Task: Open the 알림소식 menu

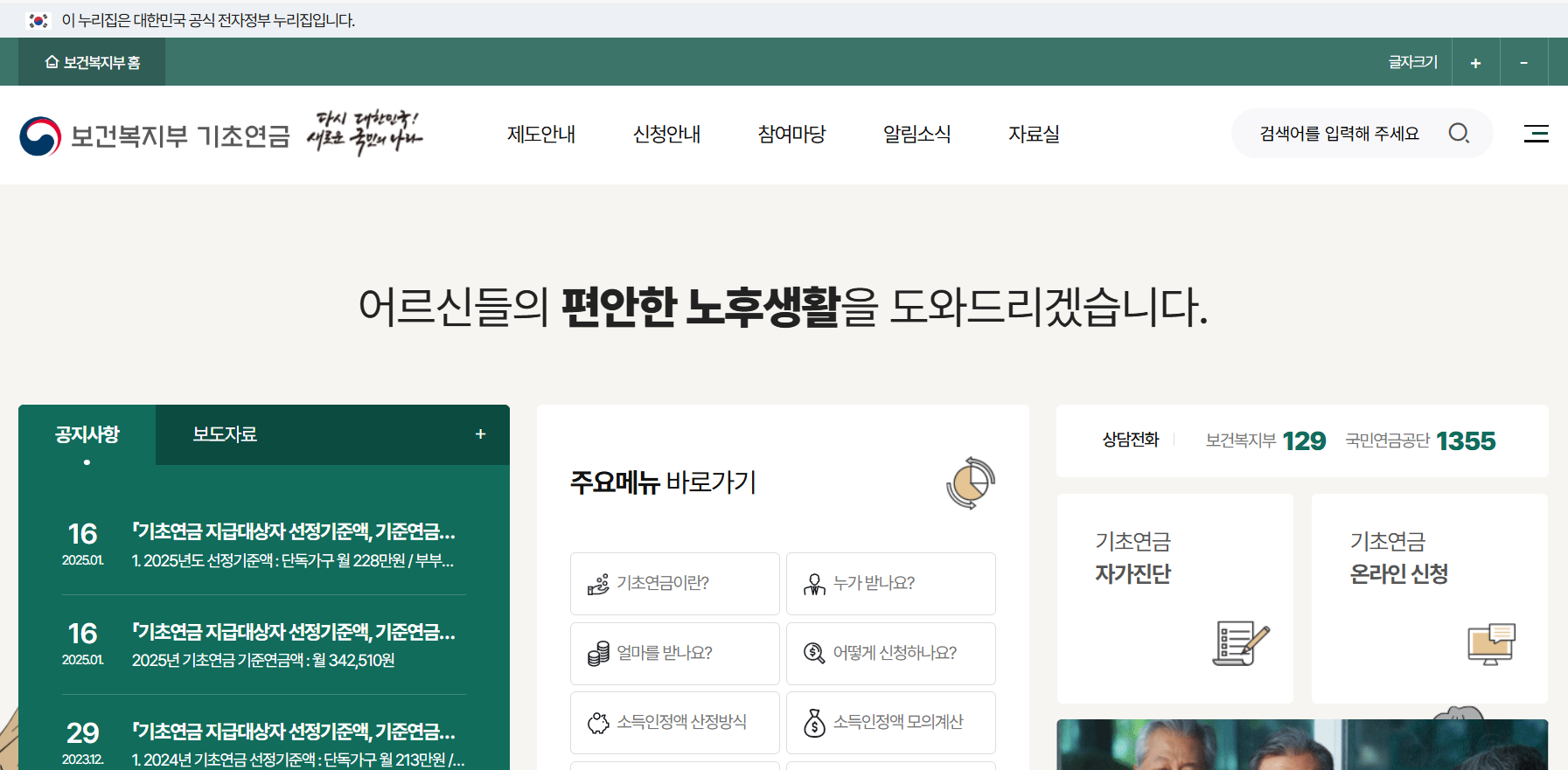Action: tap(916, 134)
